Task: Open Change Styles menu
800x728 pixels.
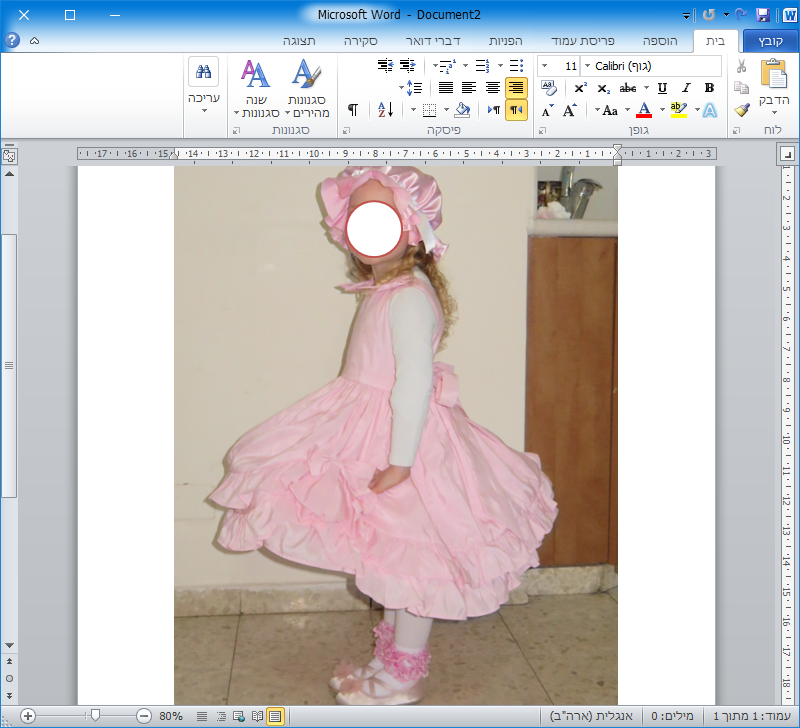Action: click(x=257, y=88)
